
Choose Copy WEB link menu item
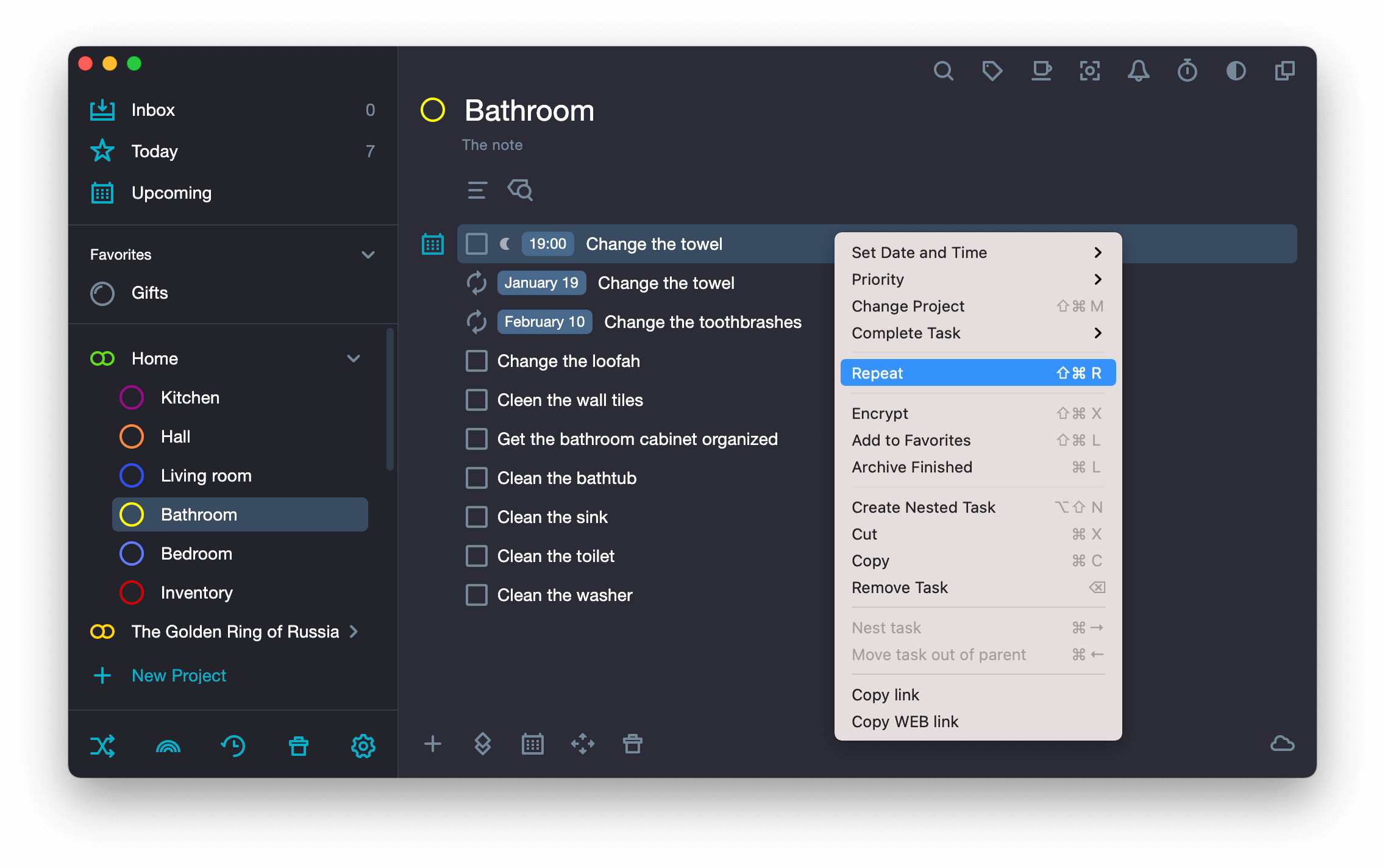[978, 722]
